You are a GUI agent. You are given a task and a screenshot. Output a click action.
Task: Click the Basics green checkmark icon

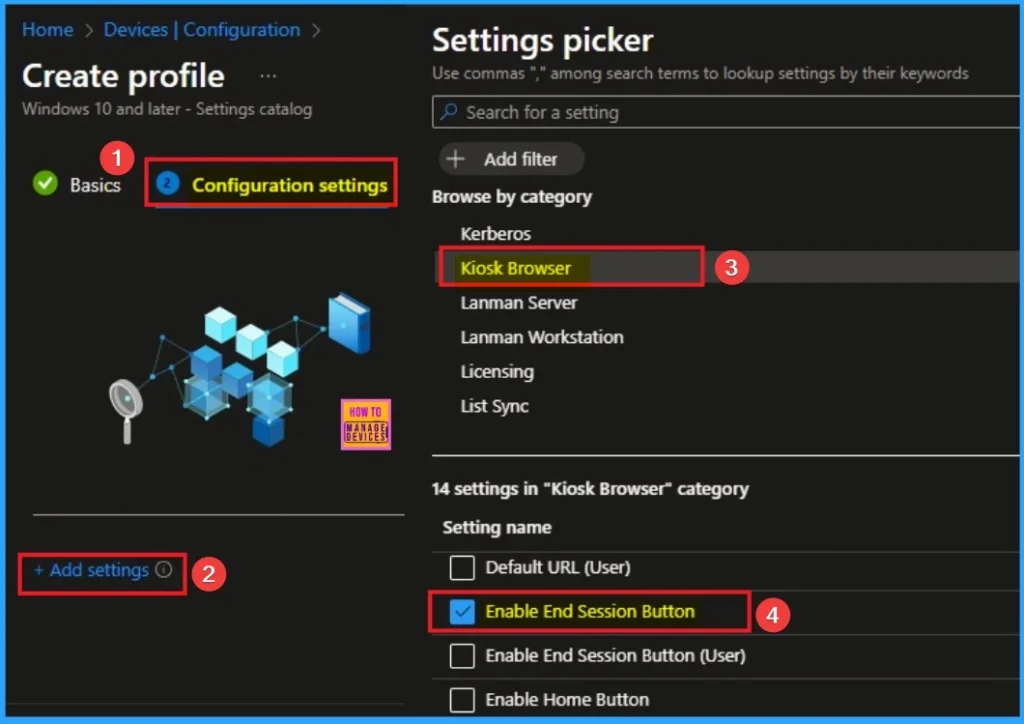coord(45,184)
